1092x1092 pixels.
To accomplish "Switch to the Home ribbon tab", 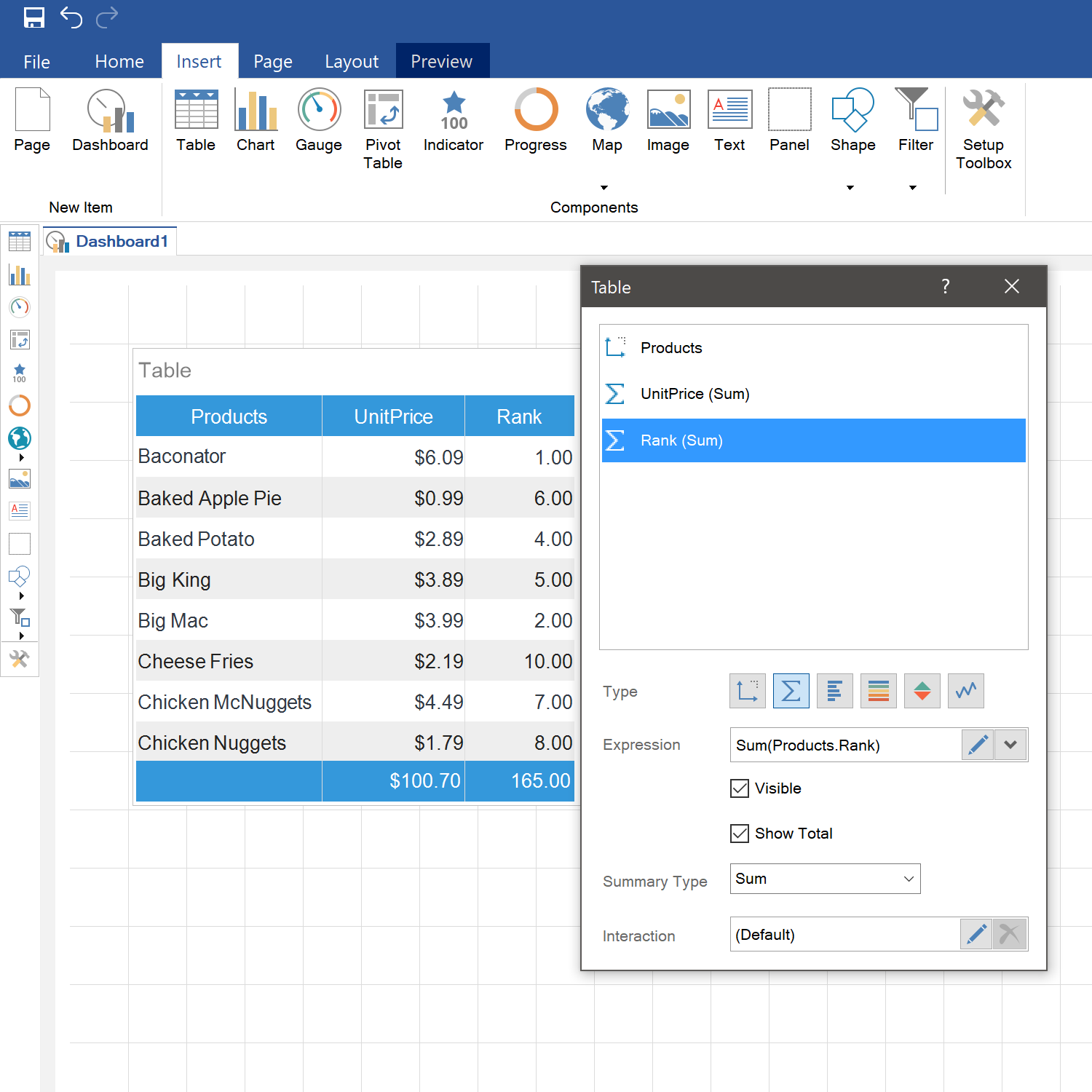I will point(119,62).
